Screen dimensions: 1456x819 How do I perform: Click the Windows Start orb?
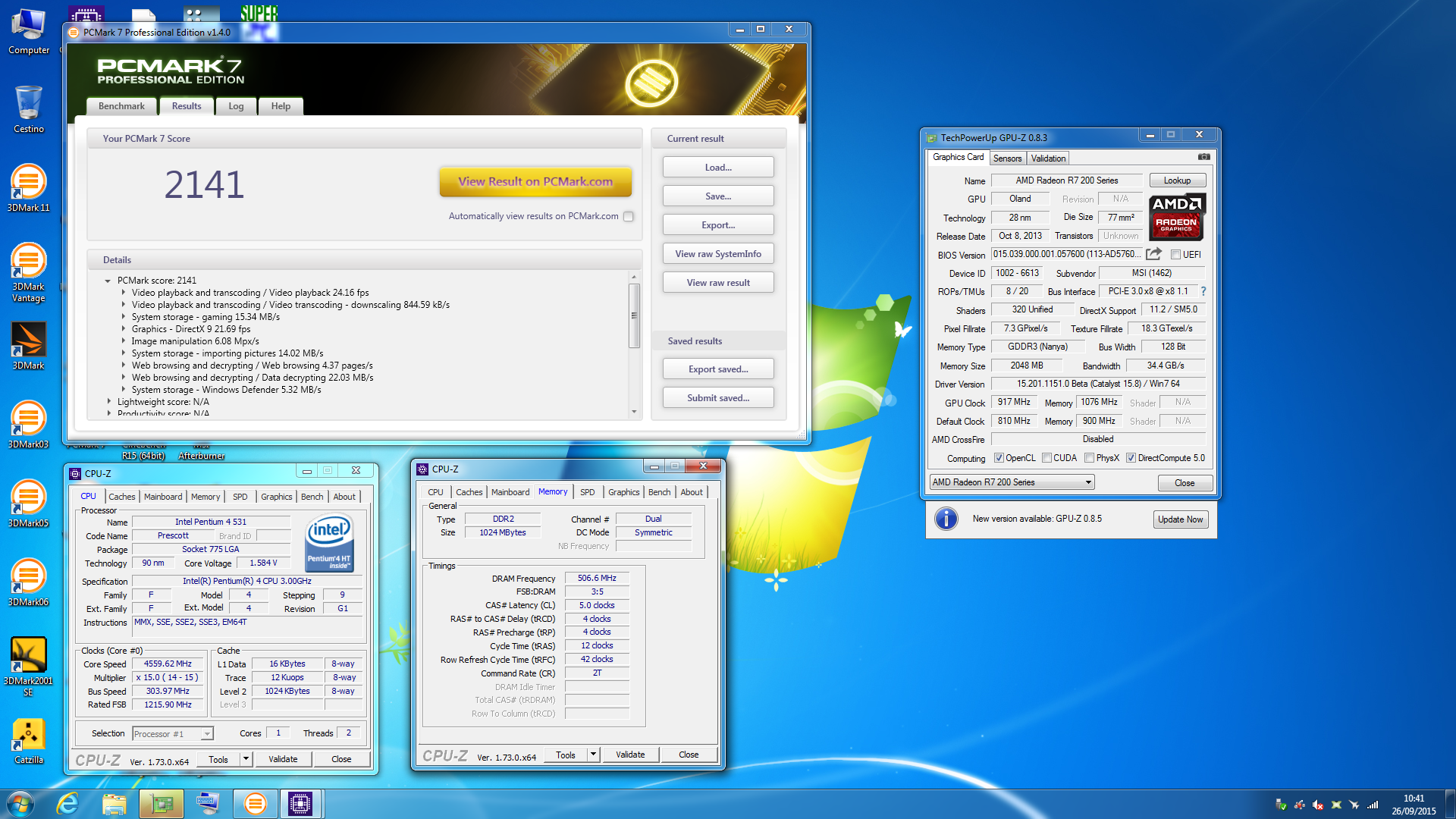point(20,804)
